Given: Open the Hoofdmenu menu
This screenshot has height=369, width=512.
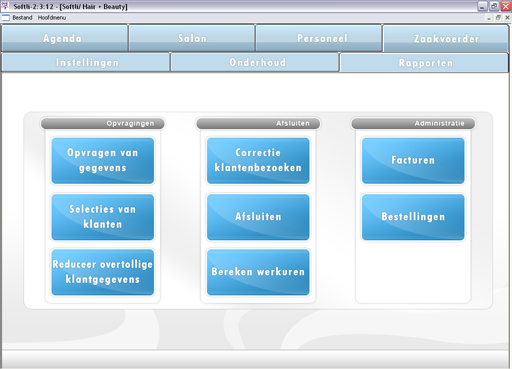Looking at the screenshot, I should 52,18.
